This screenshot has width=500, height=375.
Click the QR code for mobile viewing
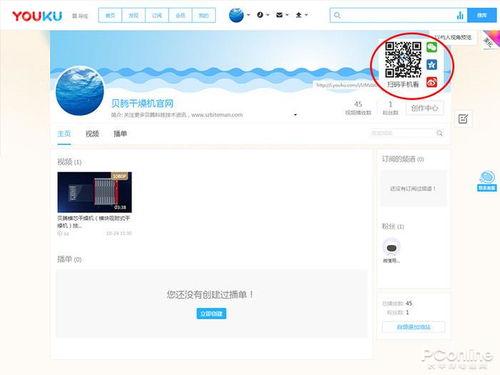tap(403, 60)
